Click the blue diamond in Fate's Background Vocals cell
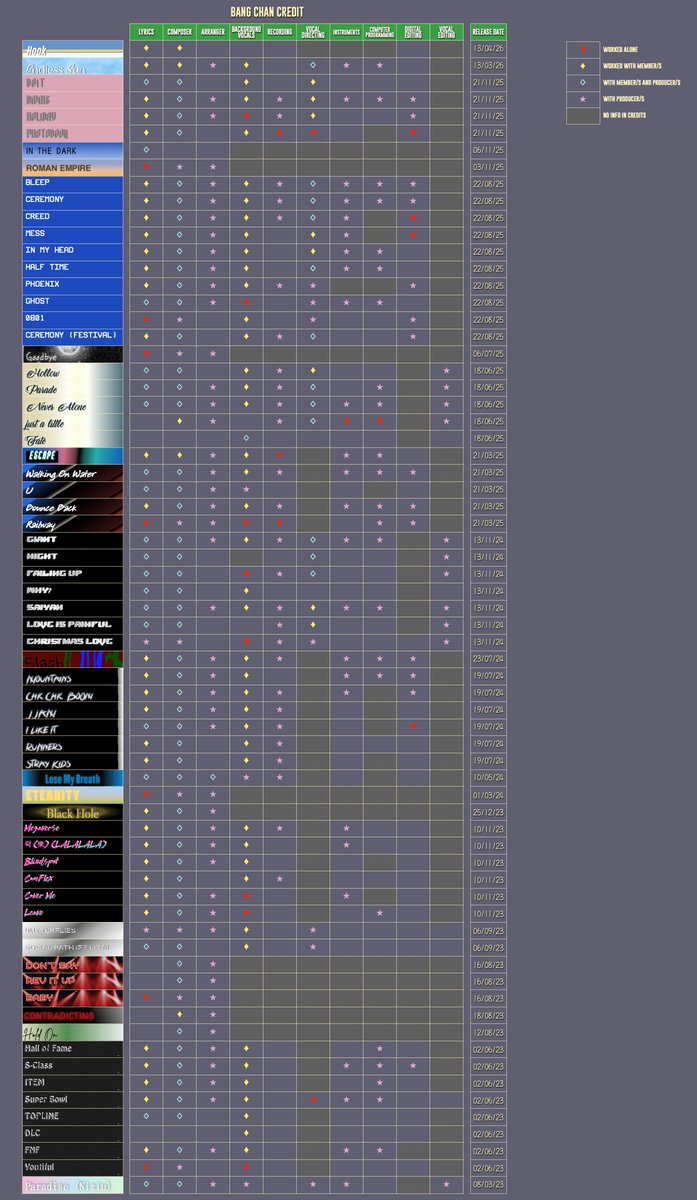Screen dimensions: 697x1200 [246, 437]
